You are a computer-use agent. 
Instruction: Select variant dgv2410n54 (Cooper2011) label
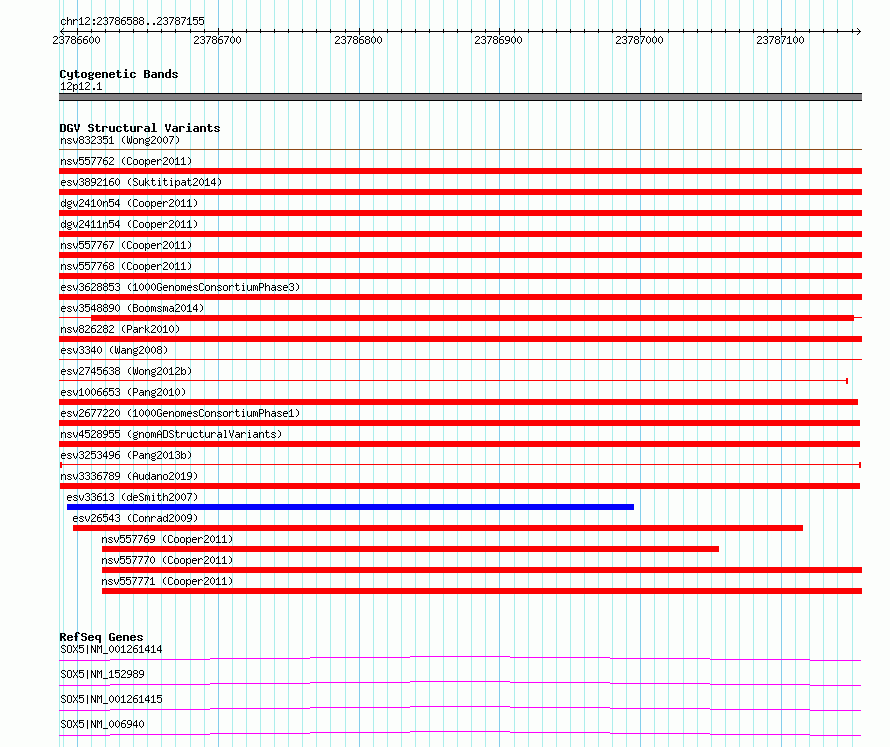tap(129, 203)
